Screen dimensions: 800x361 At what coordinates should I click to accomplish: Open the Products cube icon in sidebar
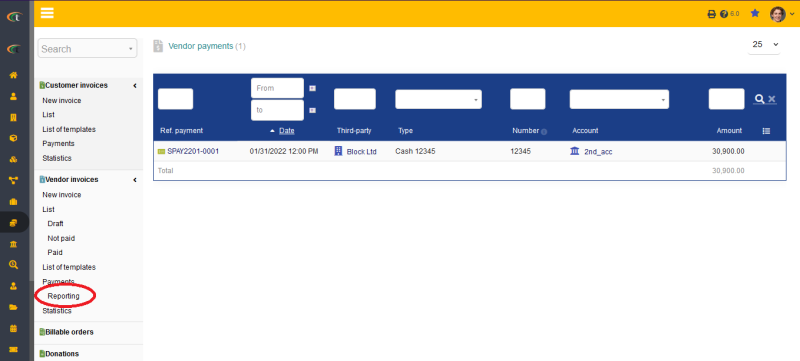[14, 138]
